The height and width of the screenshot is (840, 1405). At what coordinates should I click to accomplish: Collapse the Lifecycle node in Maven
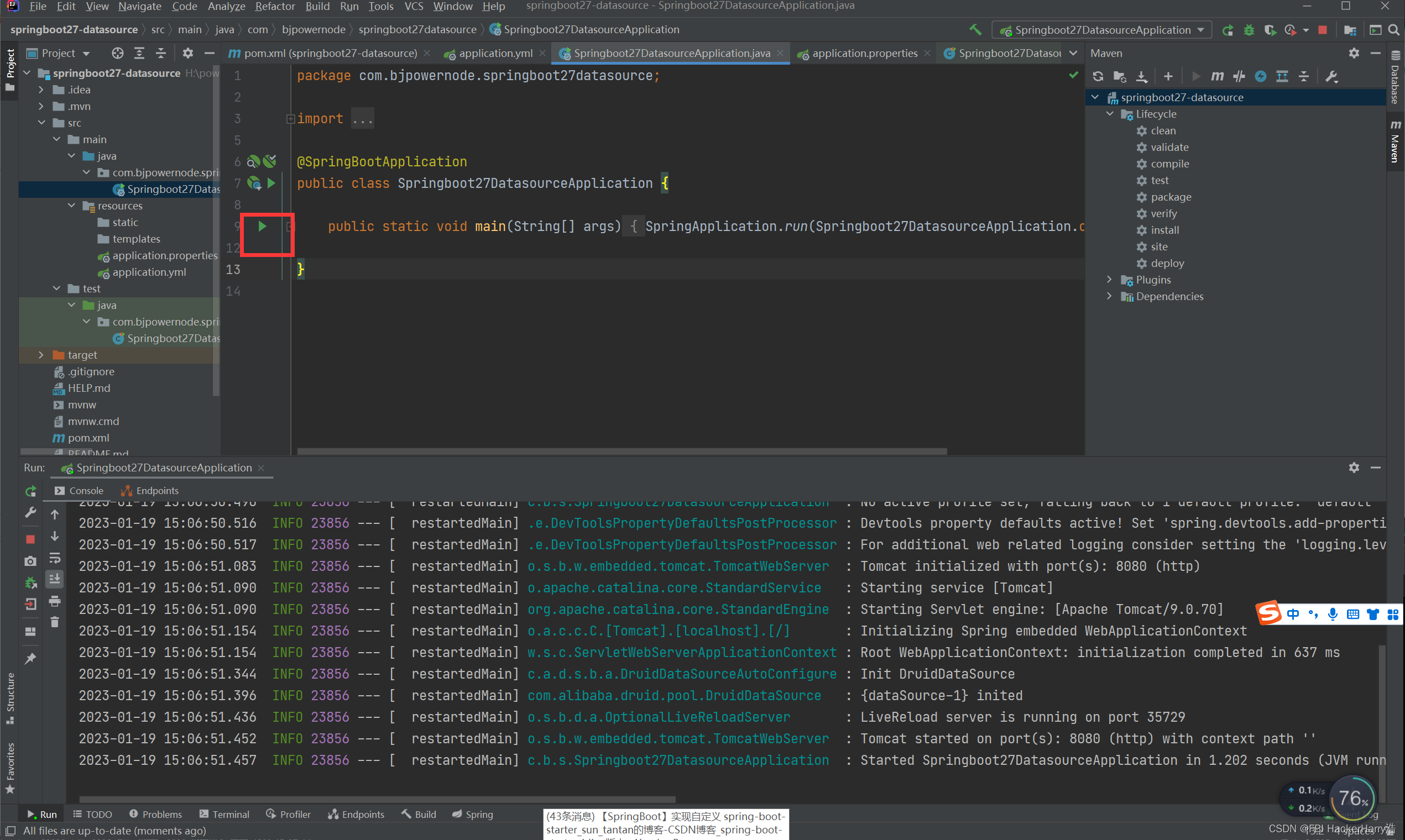1110,114
